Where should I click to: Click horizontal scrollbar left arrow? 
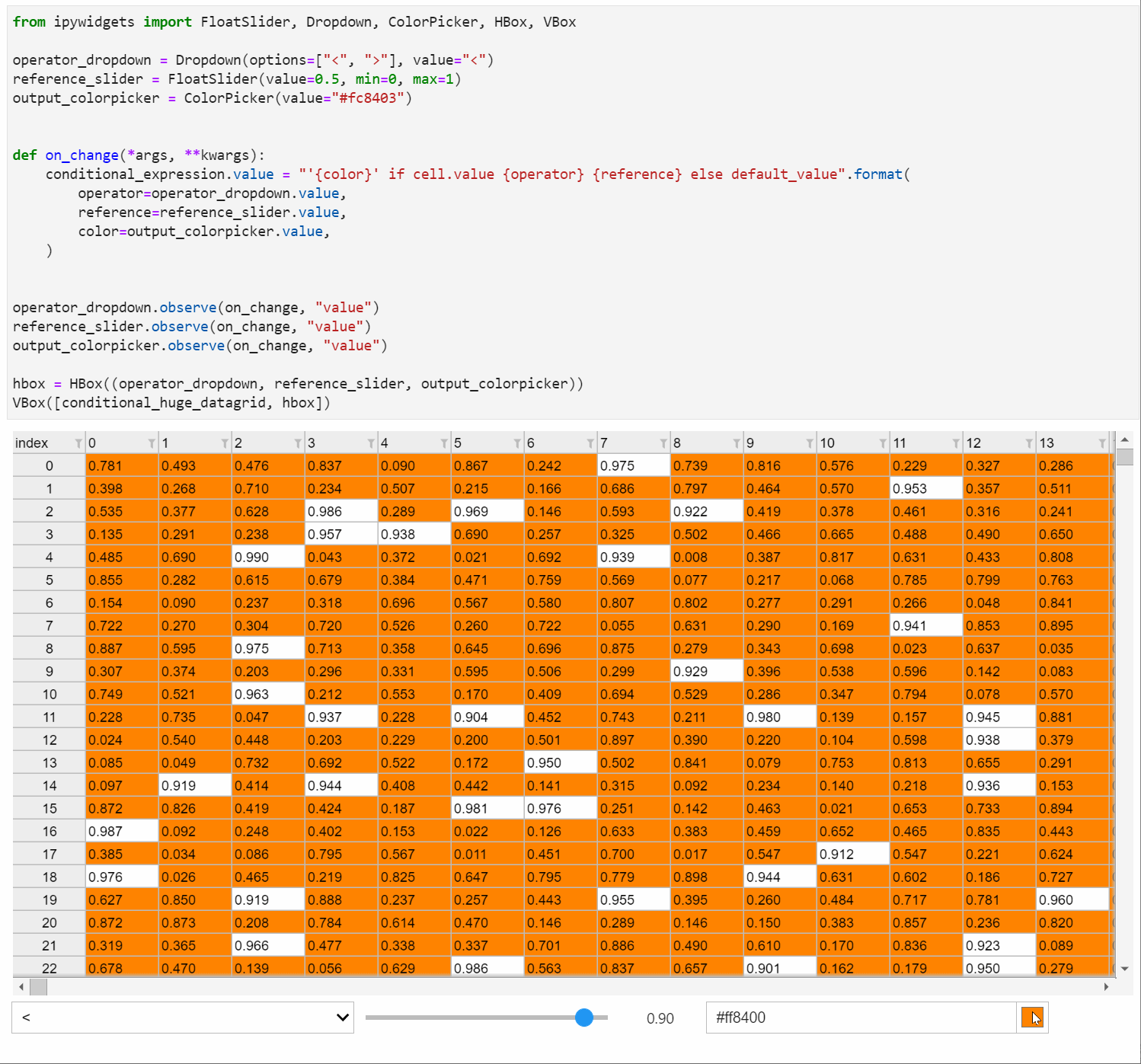coord(21,987)
